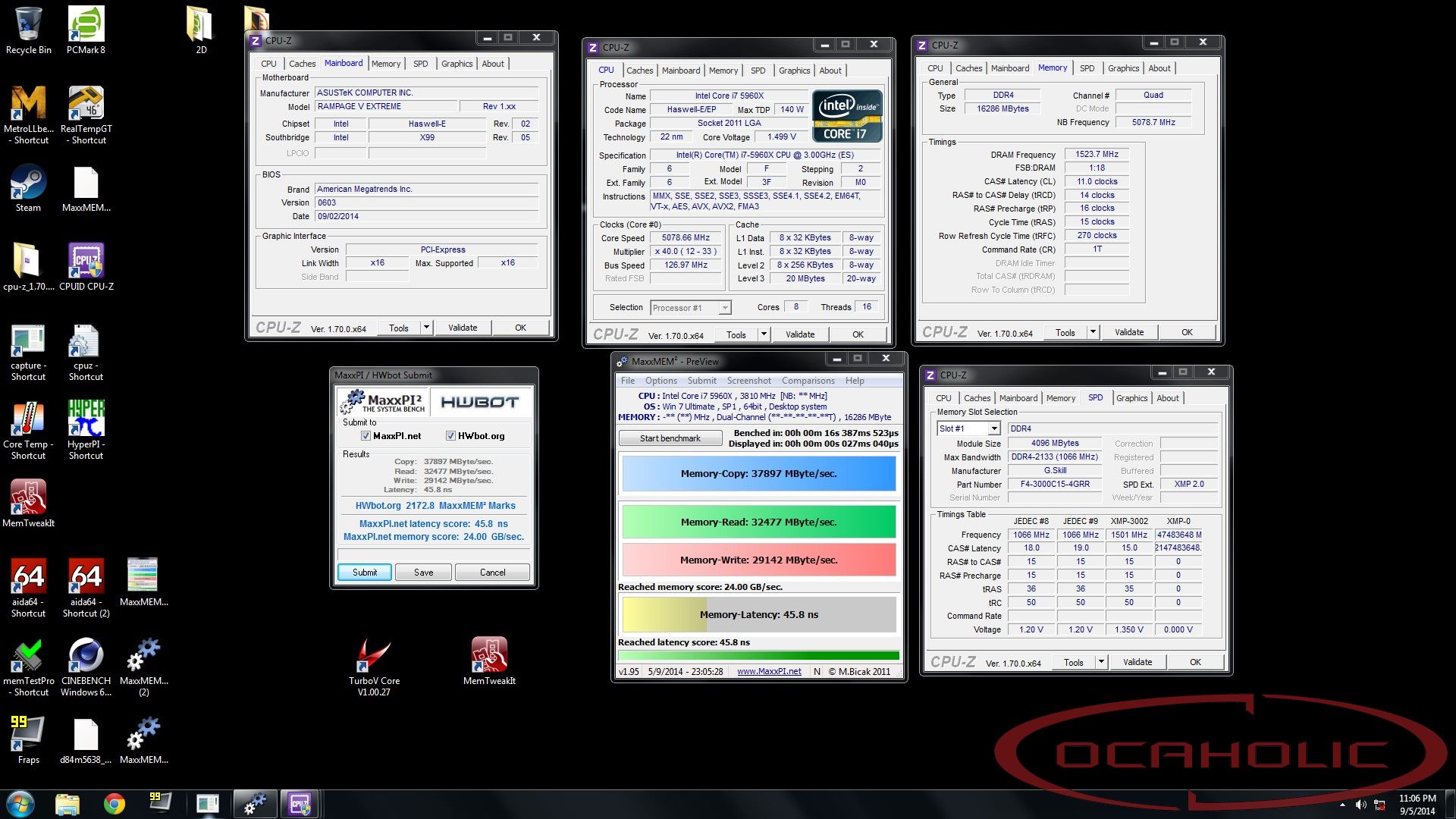Launch the aida64 - Shortcut icon
Image resolution: width=1456 pixels, height=819 pixels.
coord(28,588)
